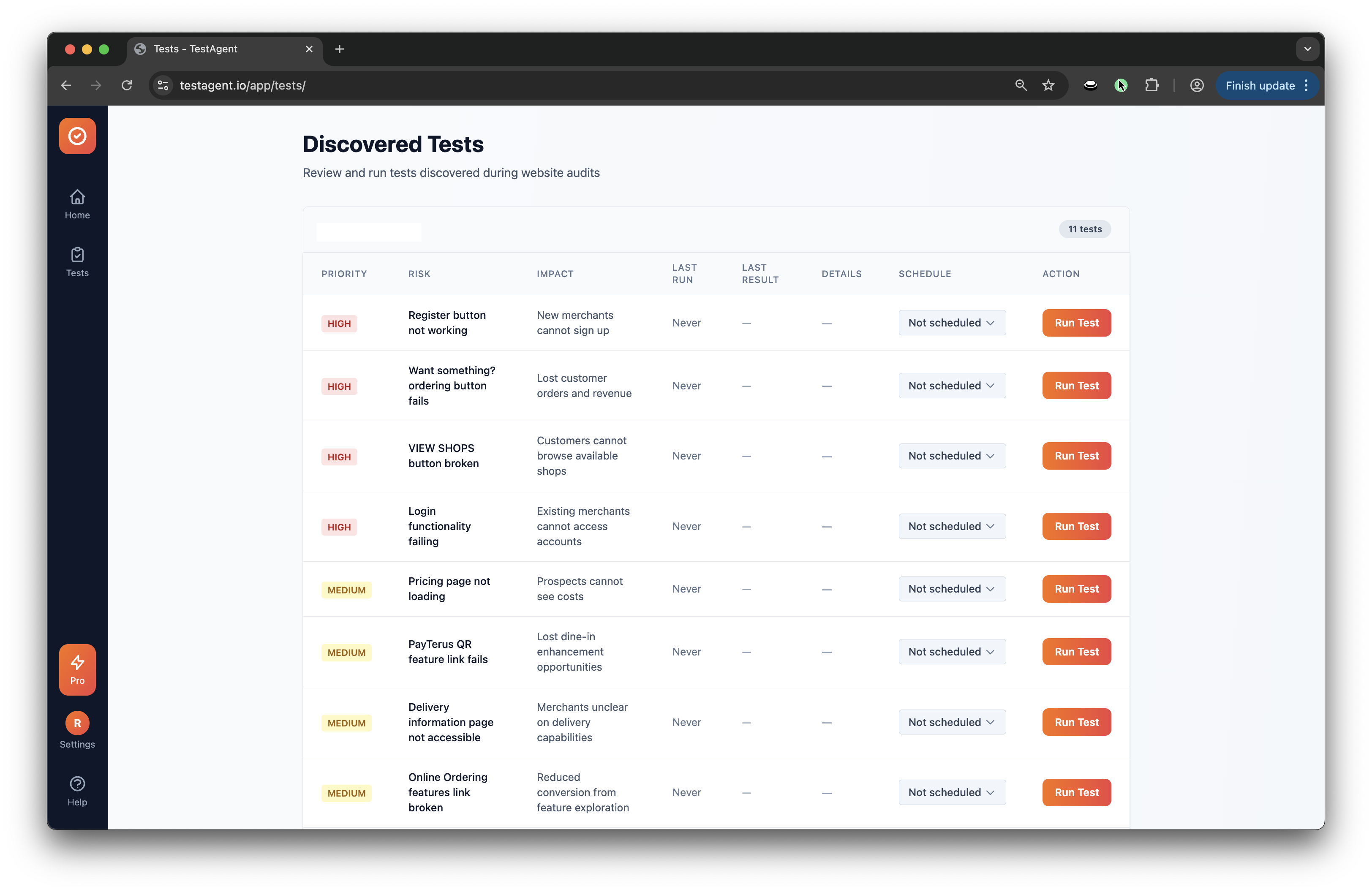Viewport: 1372px width, 892px height.
Task: Click the Home icon in the sidebar
Action: tap(77, 204)
